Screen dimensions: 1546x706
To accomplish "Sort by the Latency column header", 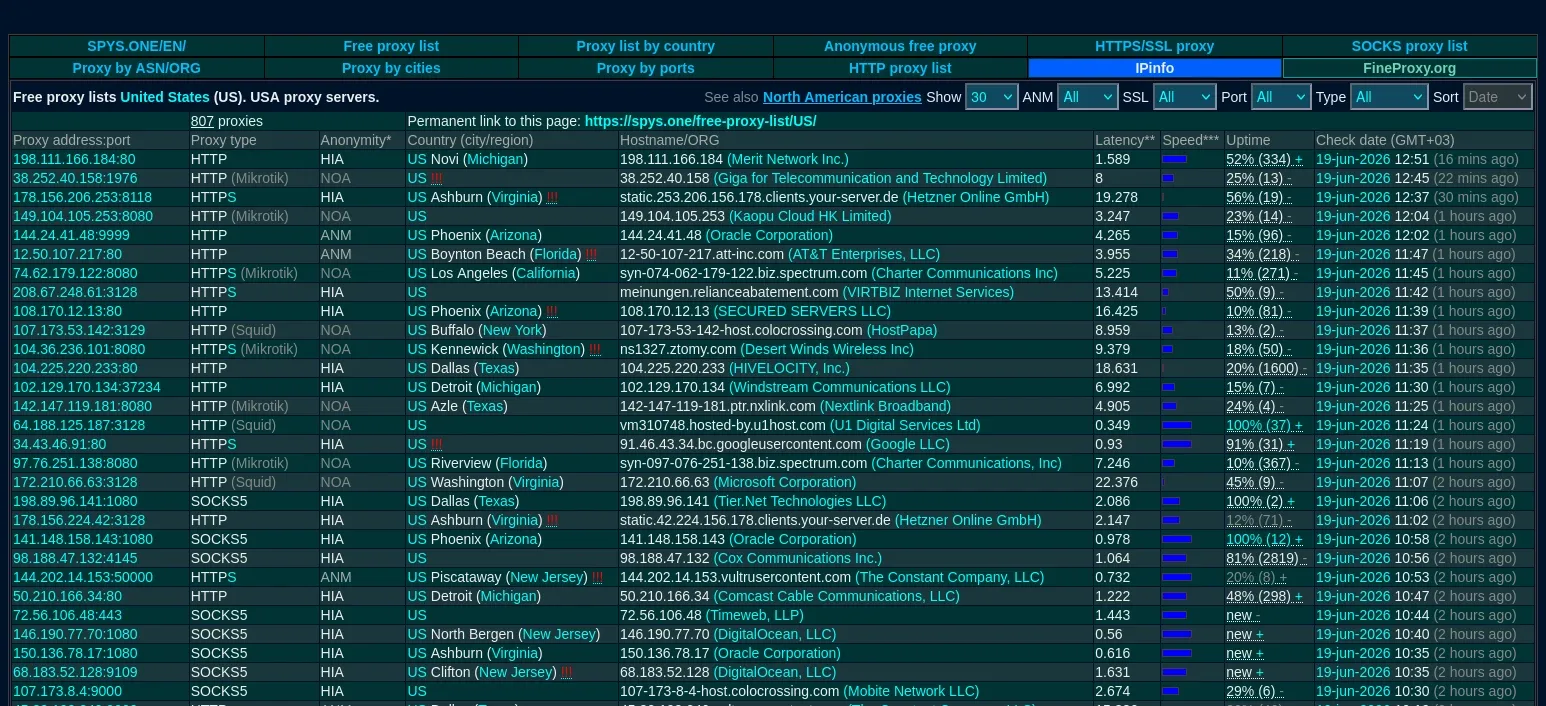I will 1125,140.
